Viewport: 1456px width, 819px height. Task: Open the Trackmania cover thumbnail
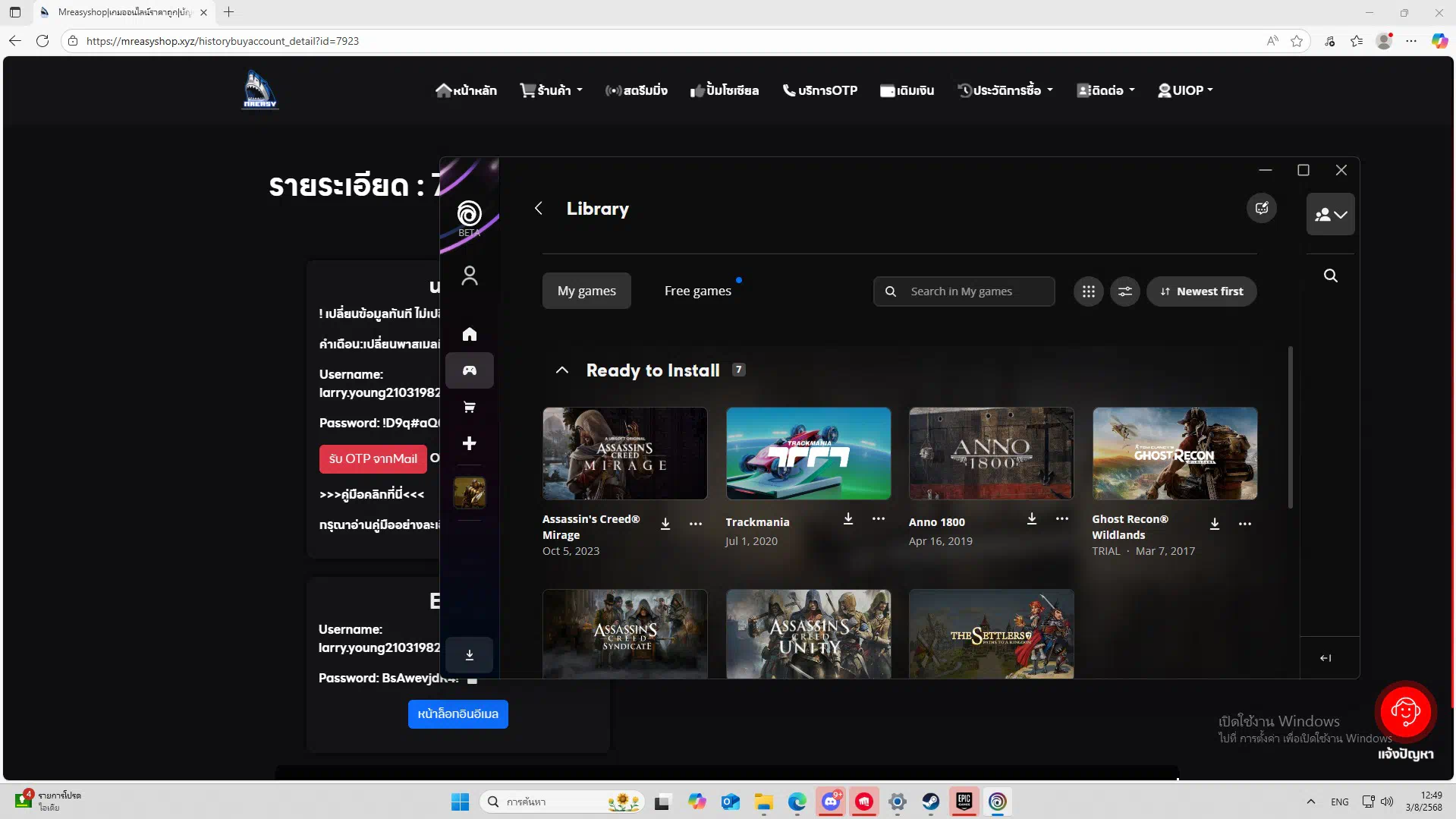(809, 454)
